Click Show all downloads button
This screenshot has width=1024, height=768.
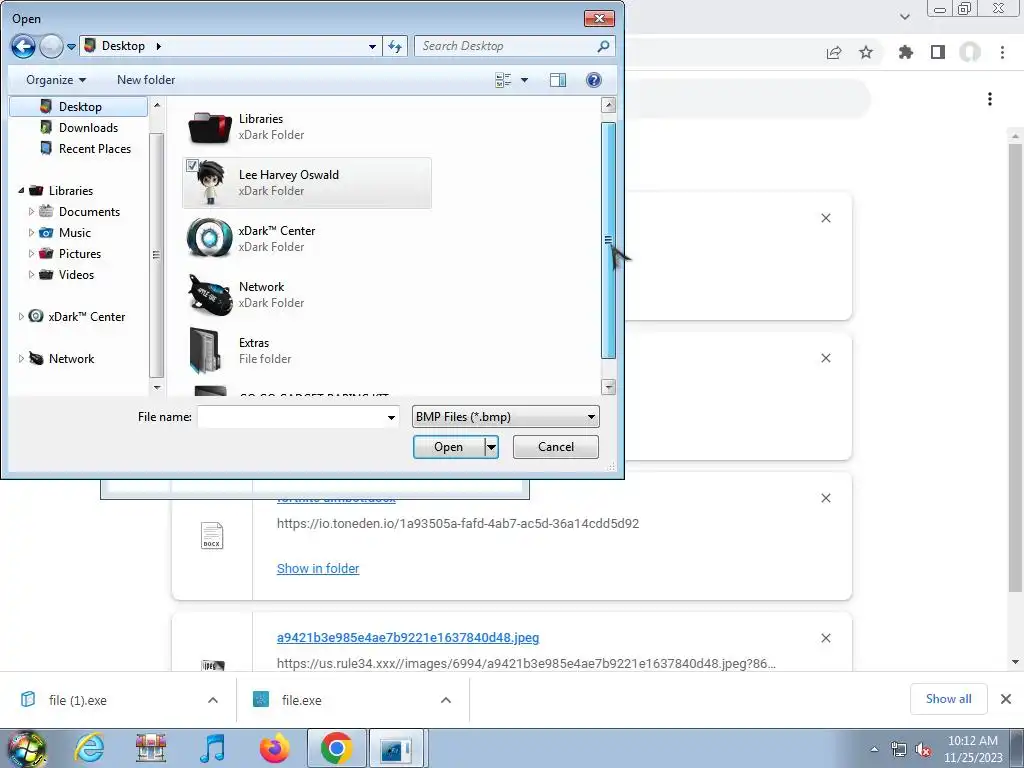pyautogui.click(x=948, y=699)
